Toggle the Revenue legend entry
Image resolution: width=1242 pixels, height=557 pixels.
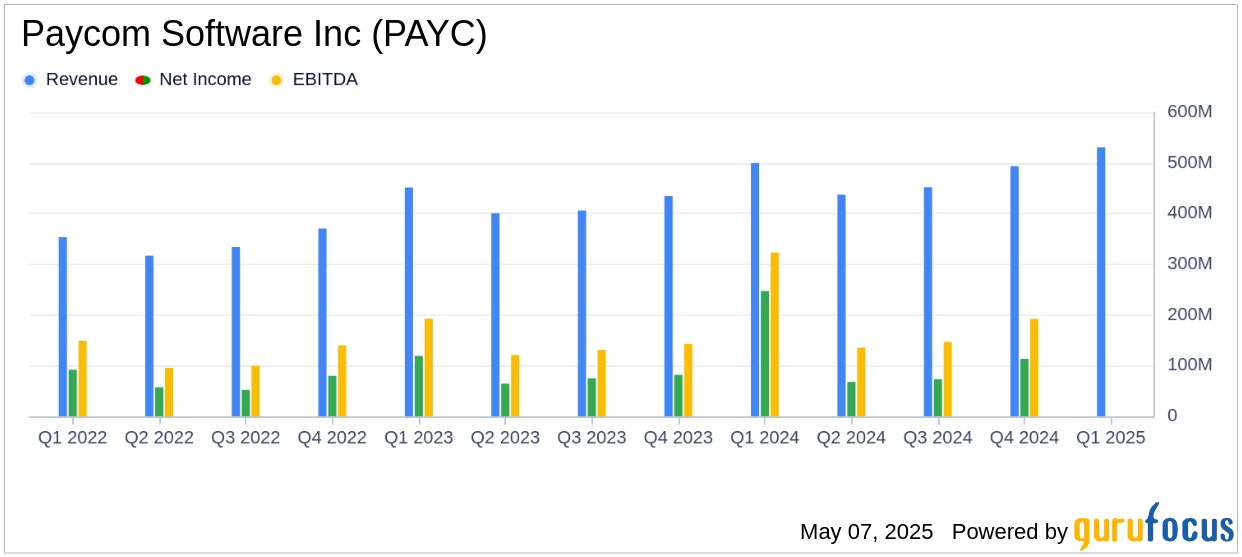click(70, 80)
